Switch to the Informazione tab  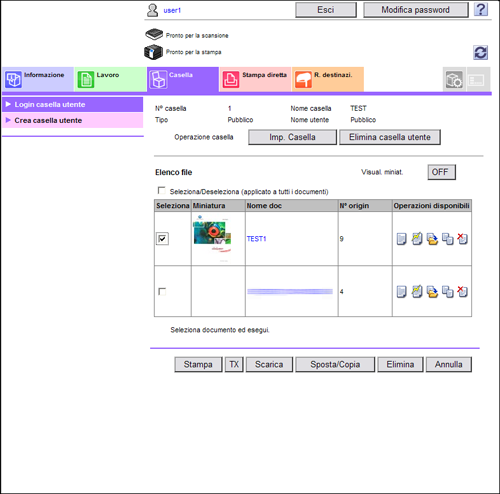(38, 79)
